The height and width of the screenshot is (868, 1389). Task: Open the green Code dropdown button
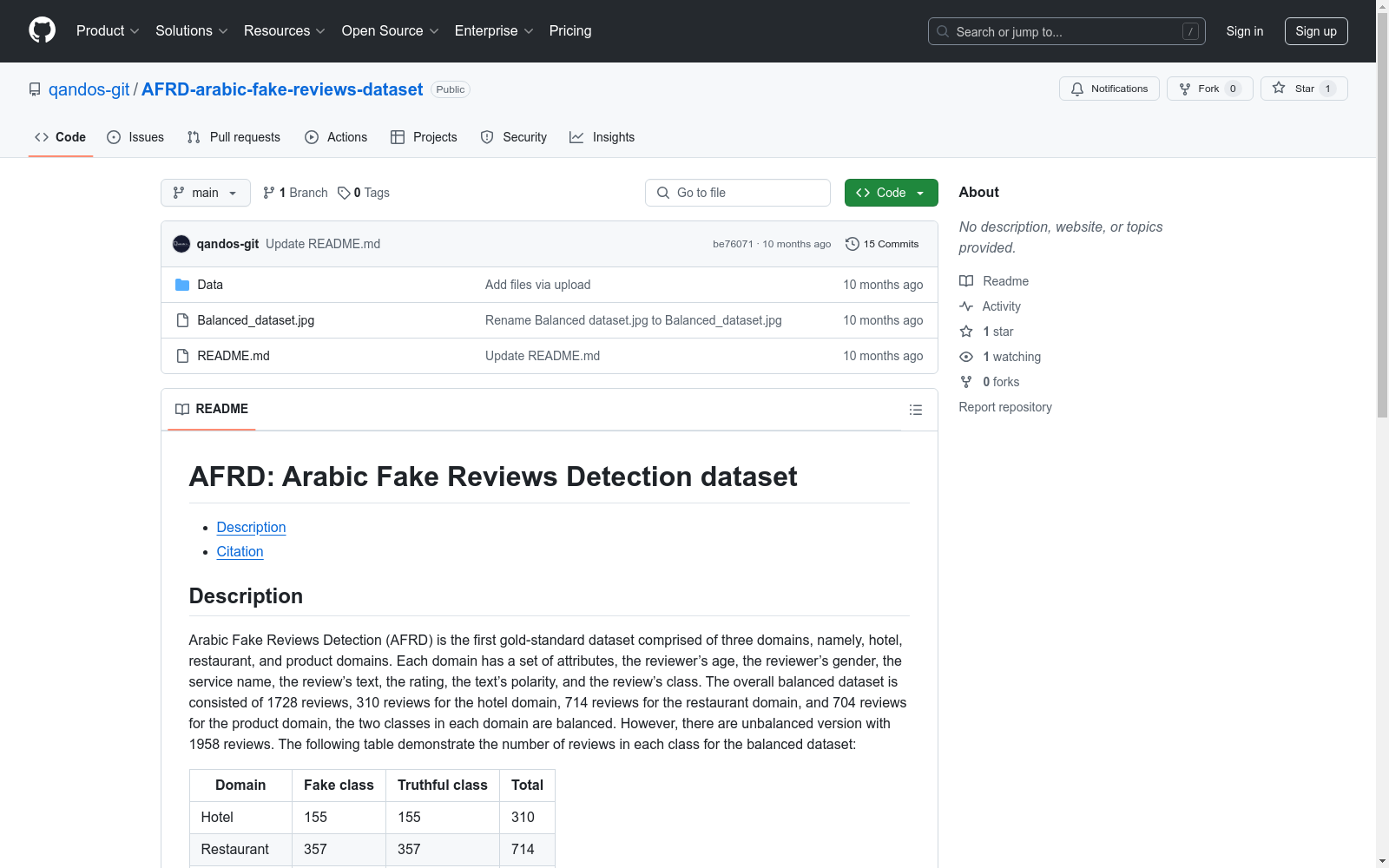pos(891,193)
